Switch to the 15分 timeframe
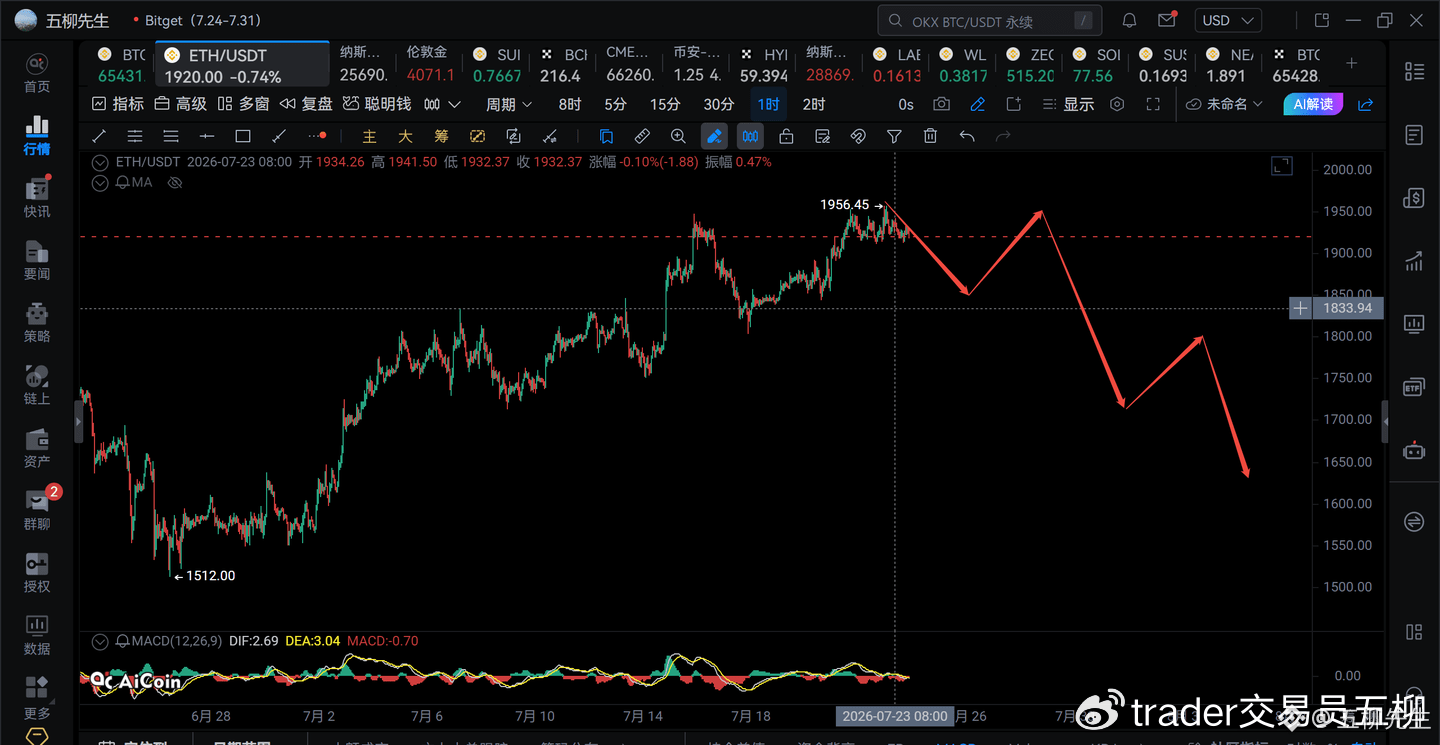This screenshot has width=1440, height=745. [x=665, y=104]
